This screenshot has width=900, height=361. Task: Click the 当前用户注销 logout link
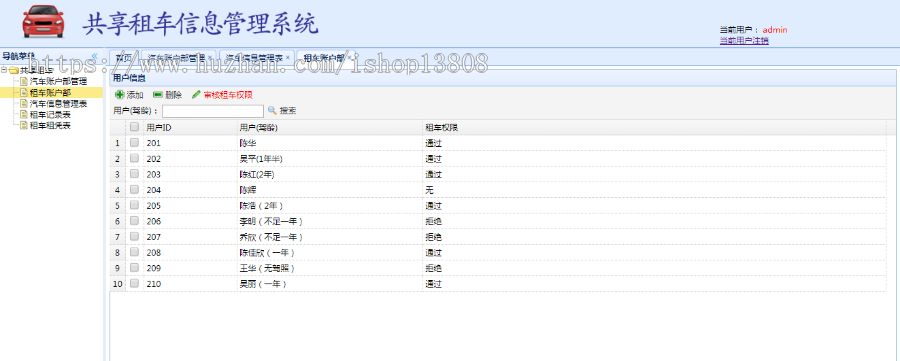(x=744, y=40)
